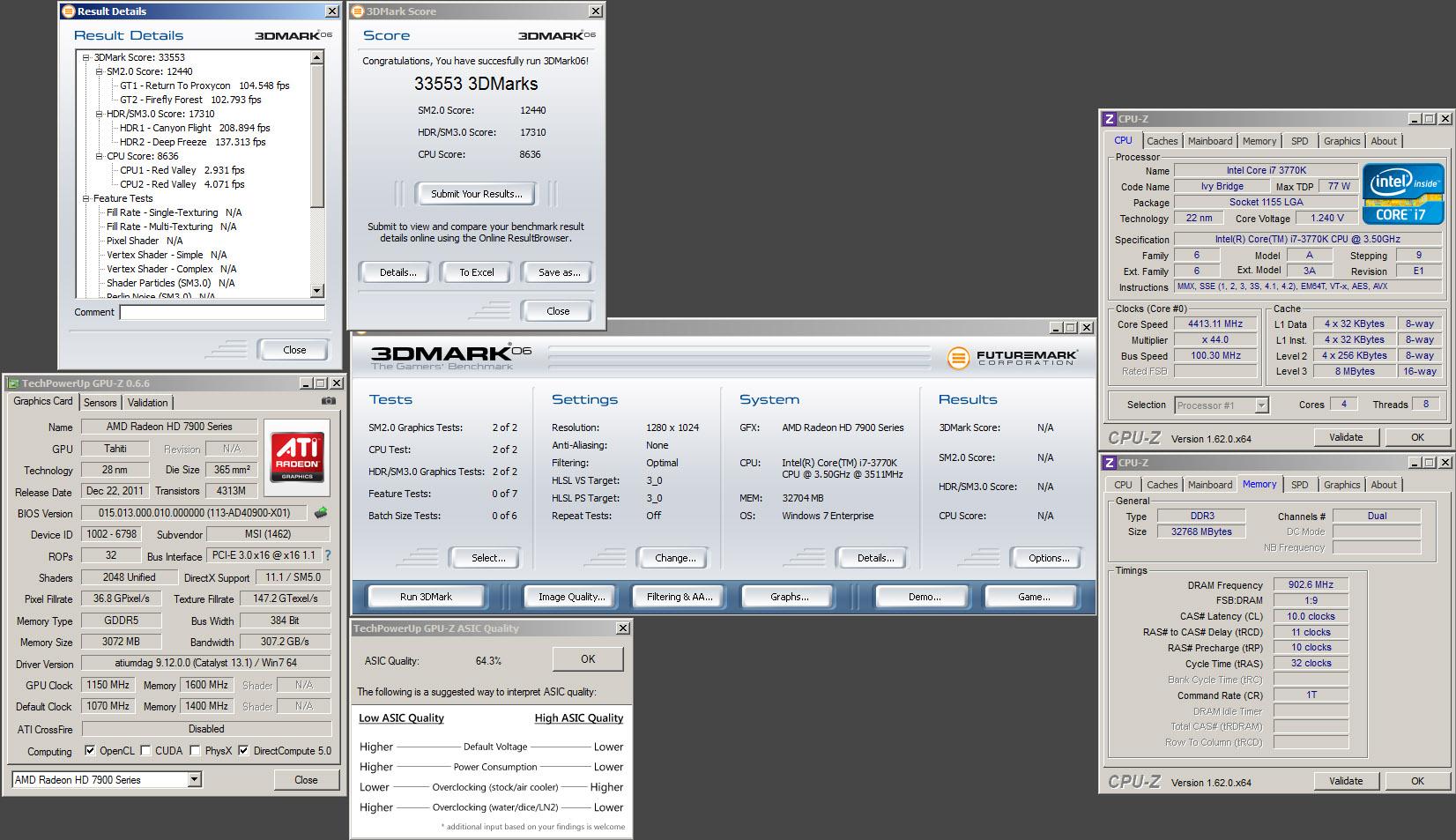Click the GPU Clock 1150 MHz field
Screen dimensions: 1456x840
point(108,685)
